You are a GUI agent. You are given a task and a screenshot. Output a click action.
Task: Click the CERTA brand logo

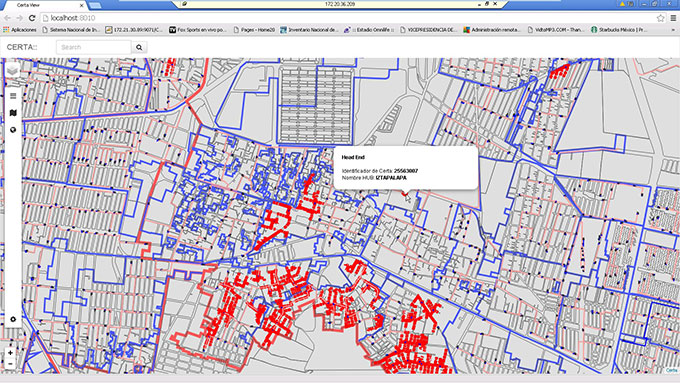pos(22,47)
